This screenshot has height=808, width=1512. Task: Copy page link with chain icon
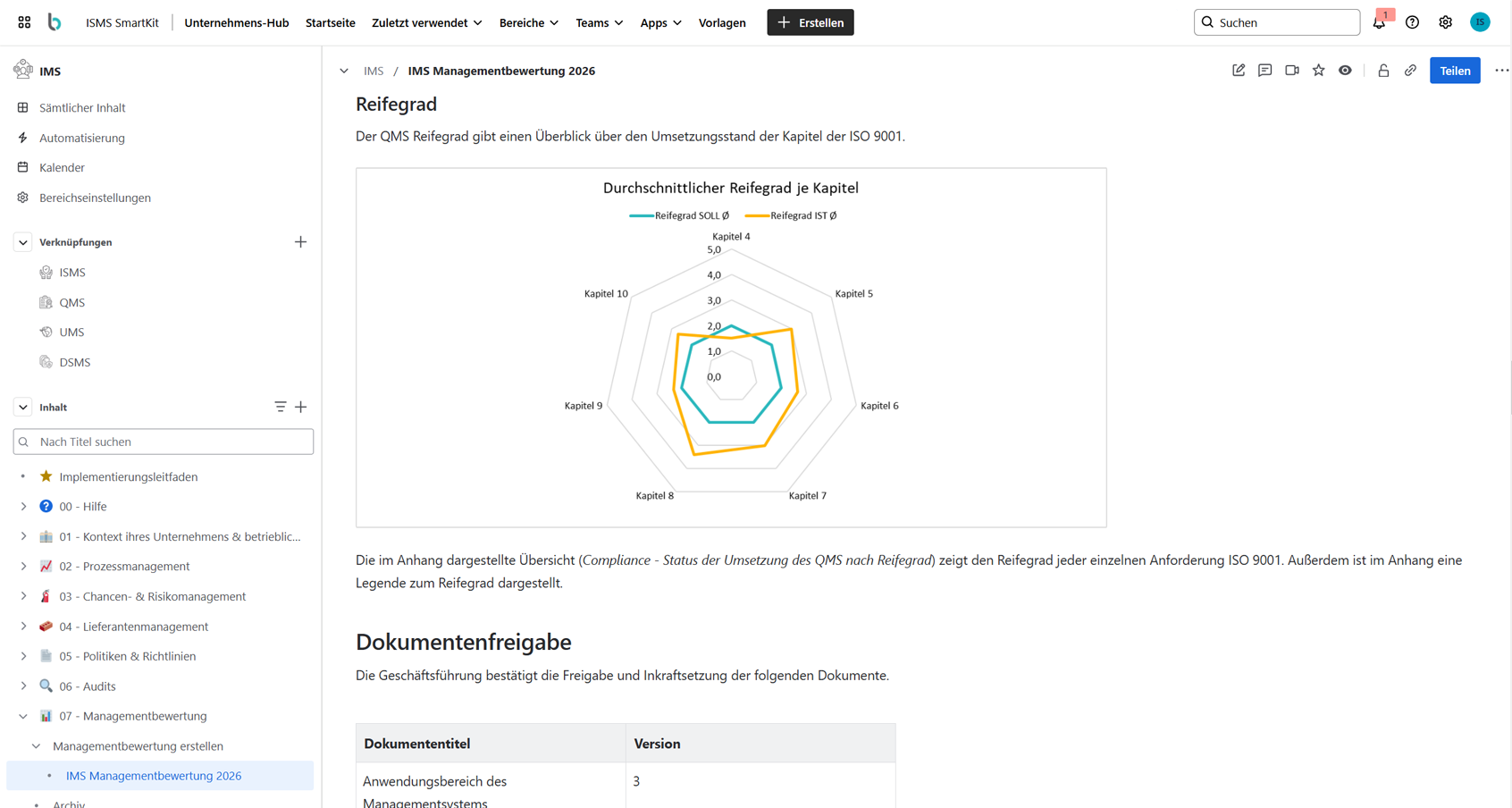click(1410, 71)
